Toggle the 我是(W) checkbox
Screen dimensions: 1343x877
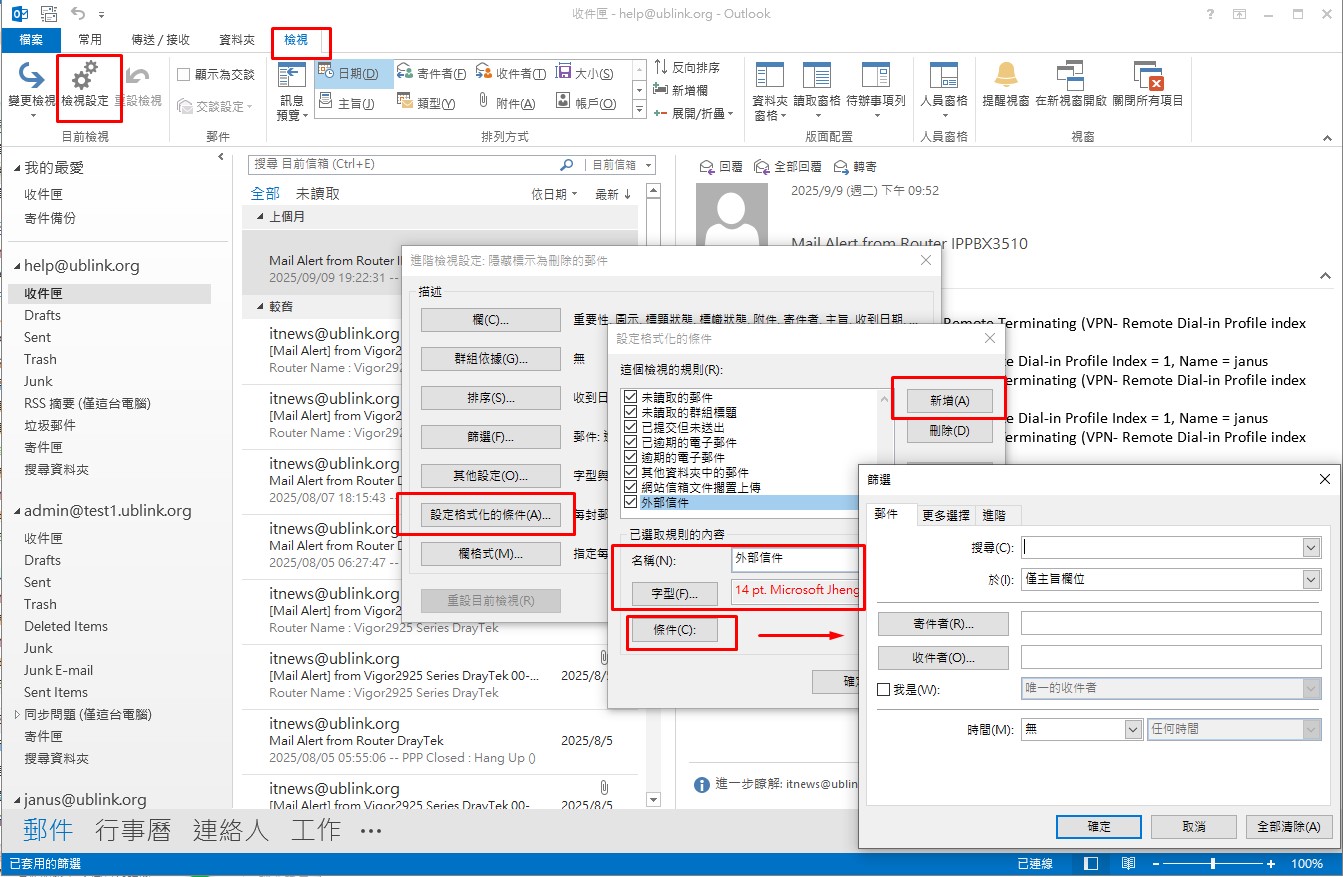point(883,689)
